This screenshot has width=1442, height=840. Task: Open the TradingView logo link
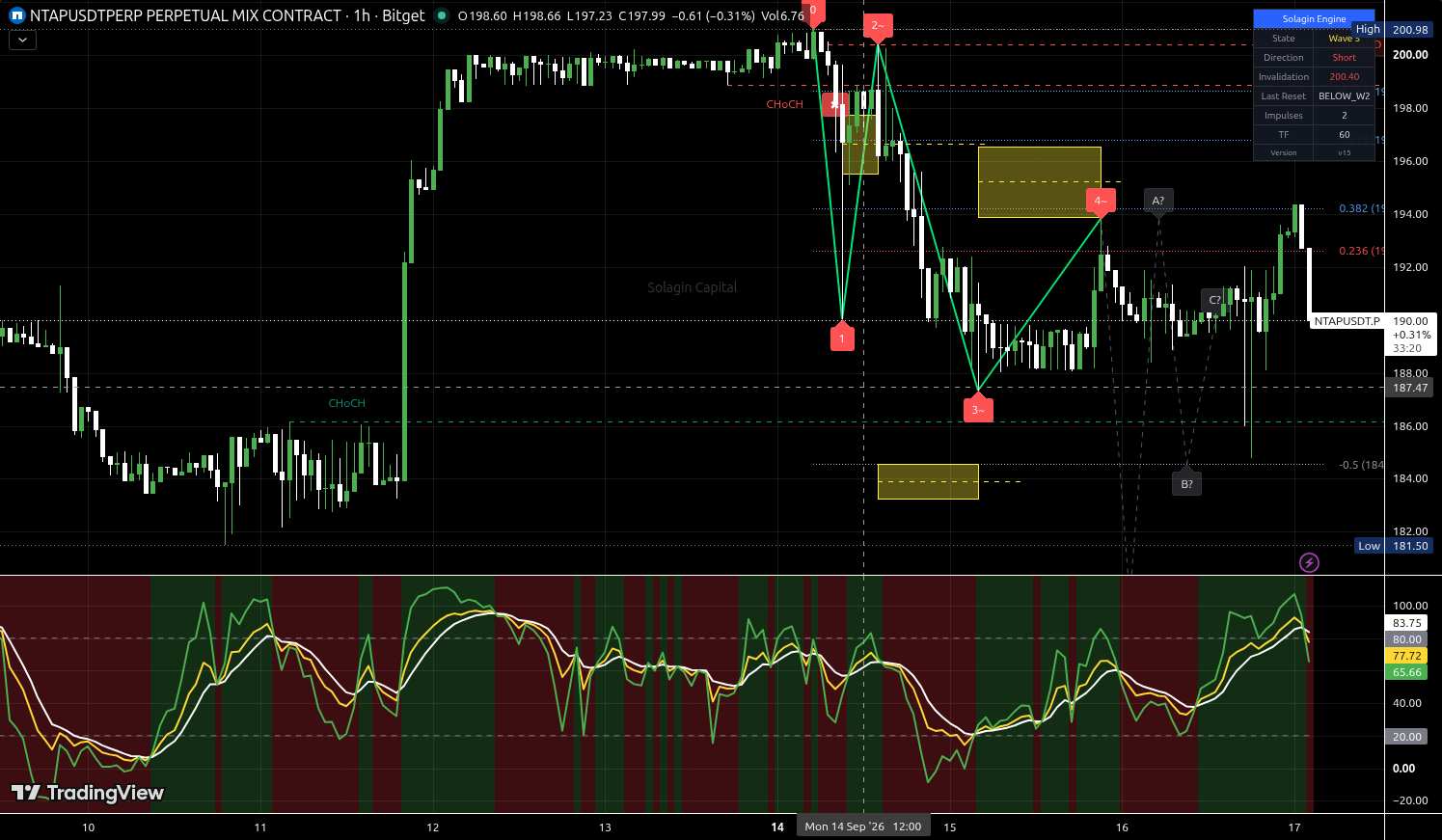tap(88, 793)
